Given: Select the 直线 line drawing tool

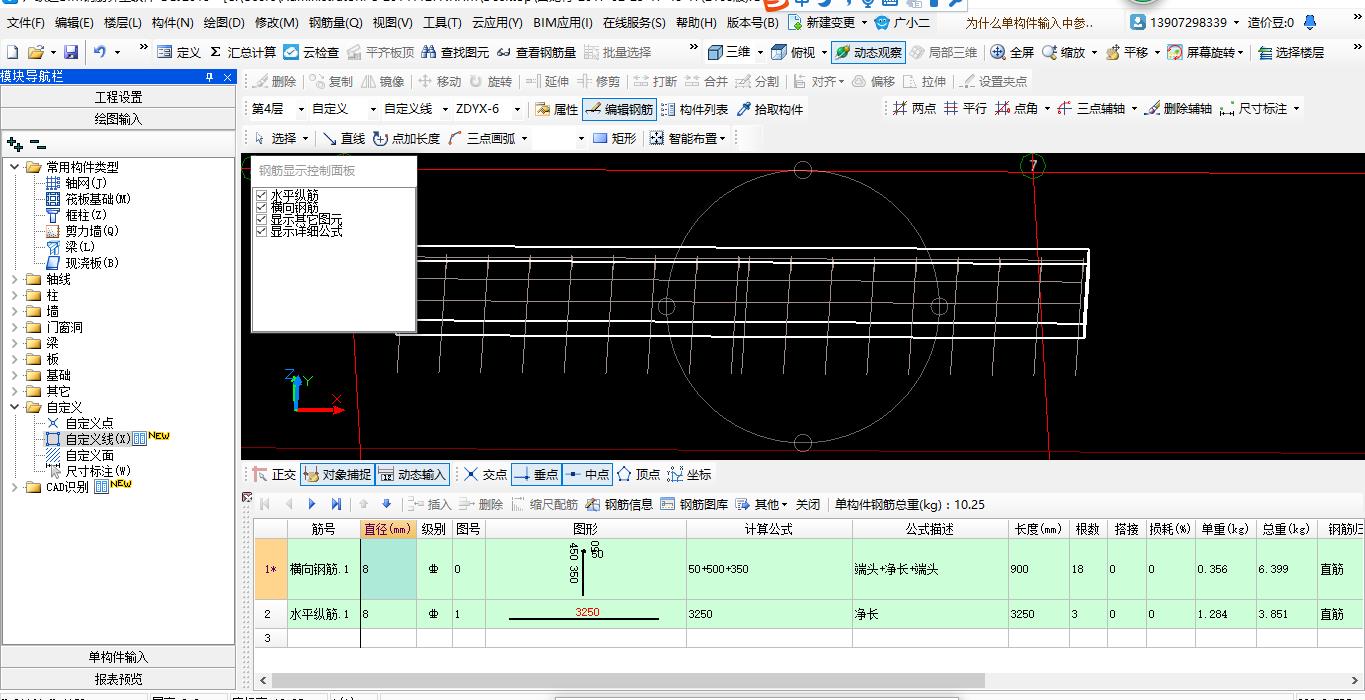Looking at the screenshot, I should tap(344, 138).
